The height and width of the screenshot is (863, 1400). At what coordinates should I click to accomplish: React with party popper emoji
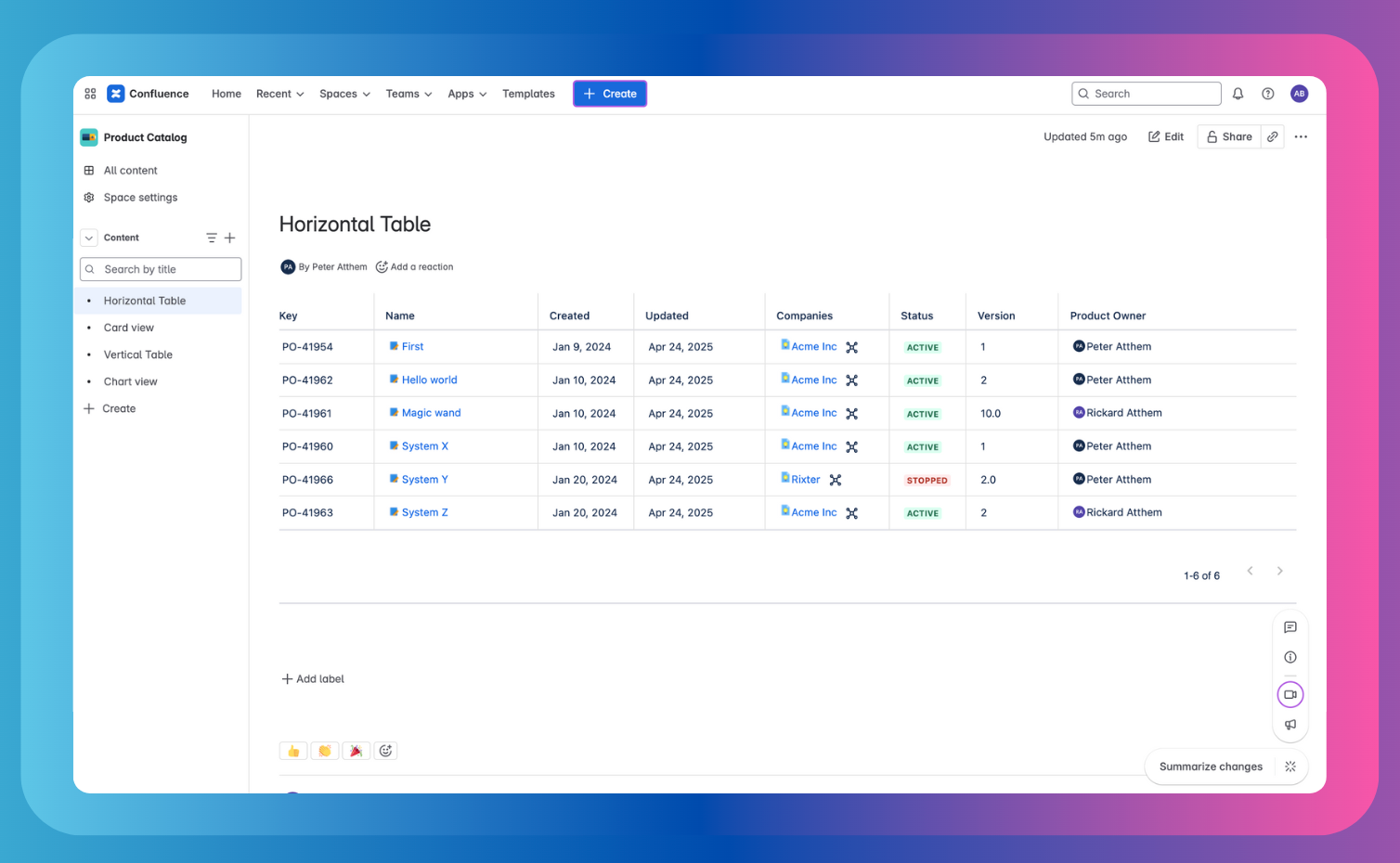(x=356, y=751)
